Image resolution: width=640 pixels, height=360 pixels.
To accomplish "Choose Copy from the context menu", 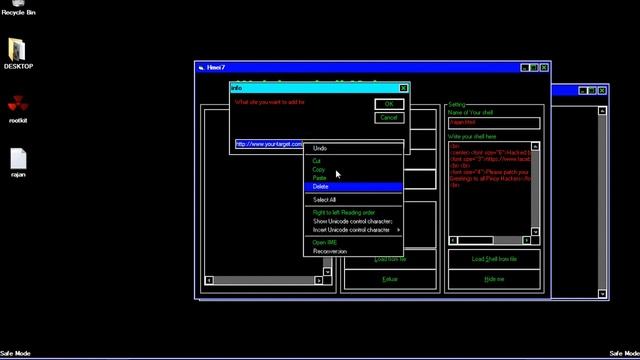I will tap(353, 169).
